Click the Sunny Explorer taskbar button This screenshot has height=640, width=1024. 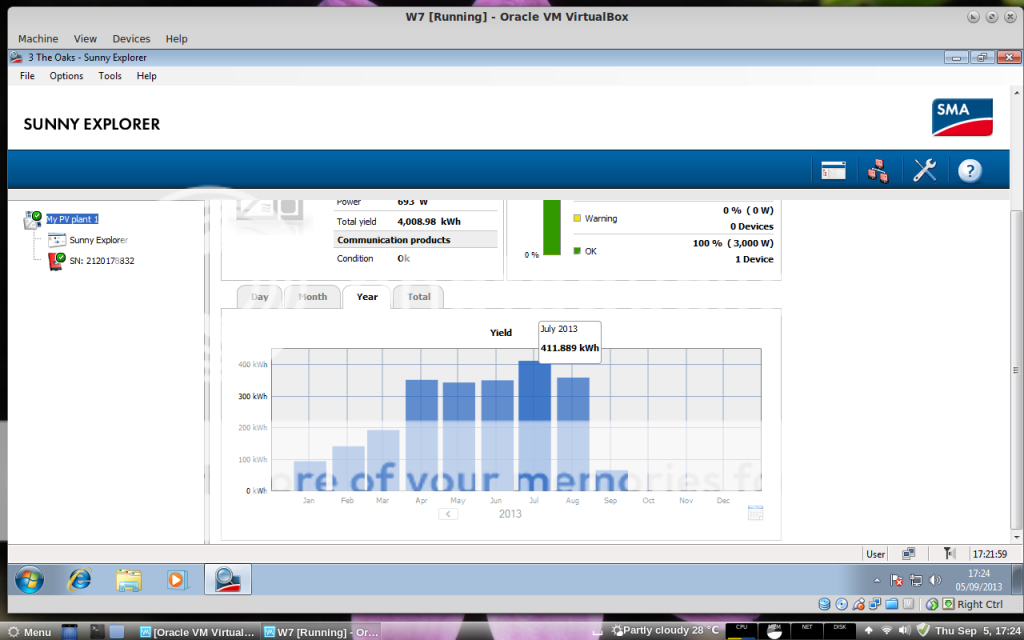pos(228,579)
